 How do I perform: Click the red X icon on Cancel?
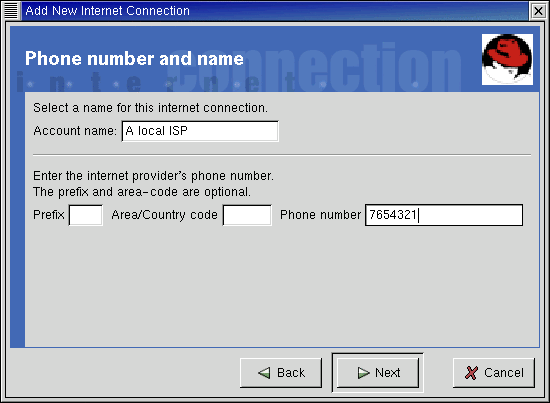coord(471,373)
